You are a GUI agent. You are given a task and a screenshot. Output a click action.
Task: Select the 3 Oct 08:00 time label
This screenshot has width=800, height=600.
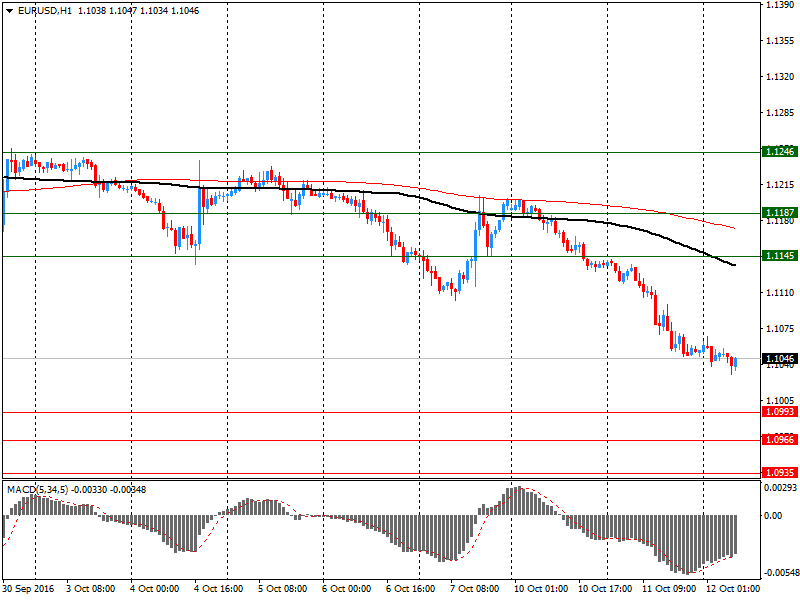(x=91, y=589)
